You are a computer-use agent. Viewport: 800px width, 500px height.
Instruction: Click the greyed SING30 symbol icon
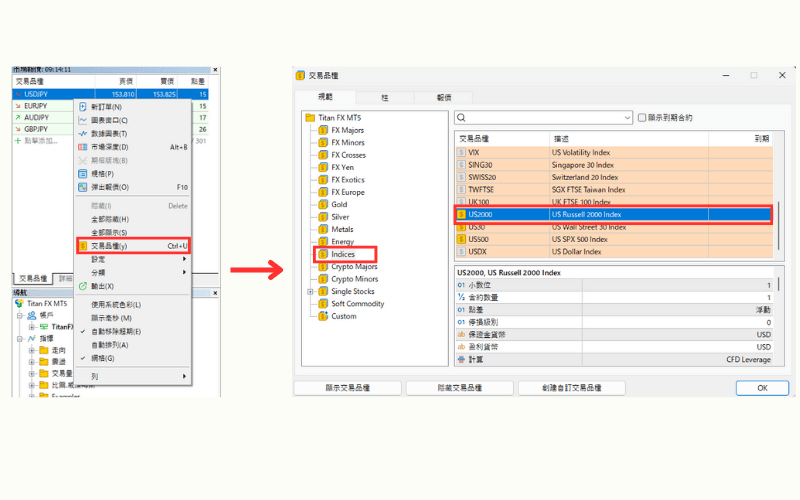pyautogui.click(x=461, y=165)
